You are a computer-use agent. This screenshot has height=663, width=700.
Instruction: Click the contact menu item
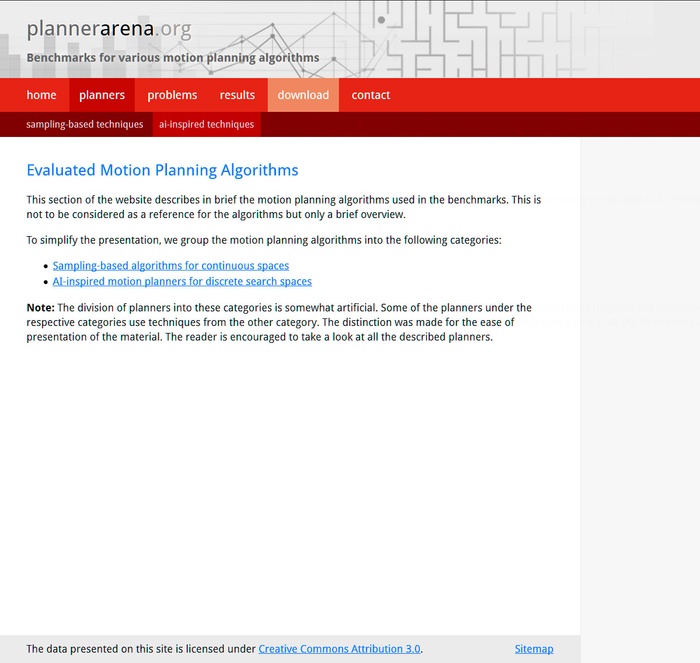pos(370,95)
